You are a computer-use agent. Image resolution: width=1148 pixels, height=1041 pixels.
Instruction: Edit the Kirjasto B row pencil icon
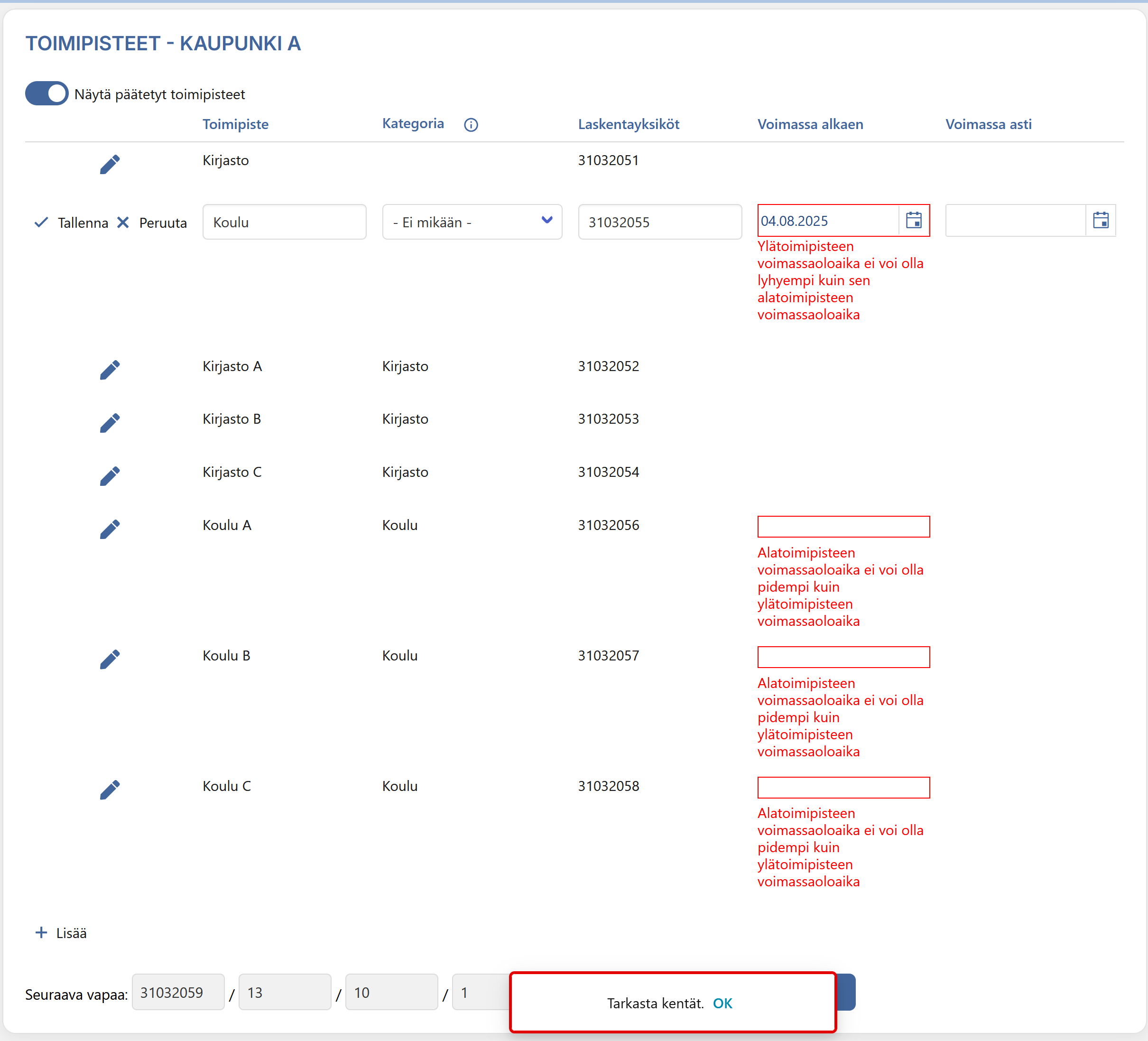coord(110,423)
